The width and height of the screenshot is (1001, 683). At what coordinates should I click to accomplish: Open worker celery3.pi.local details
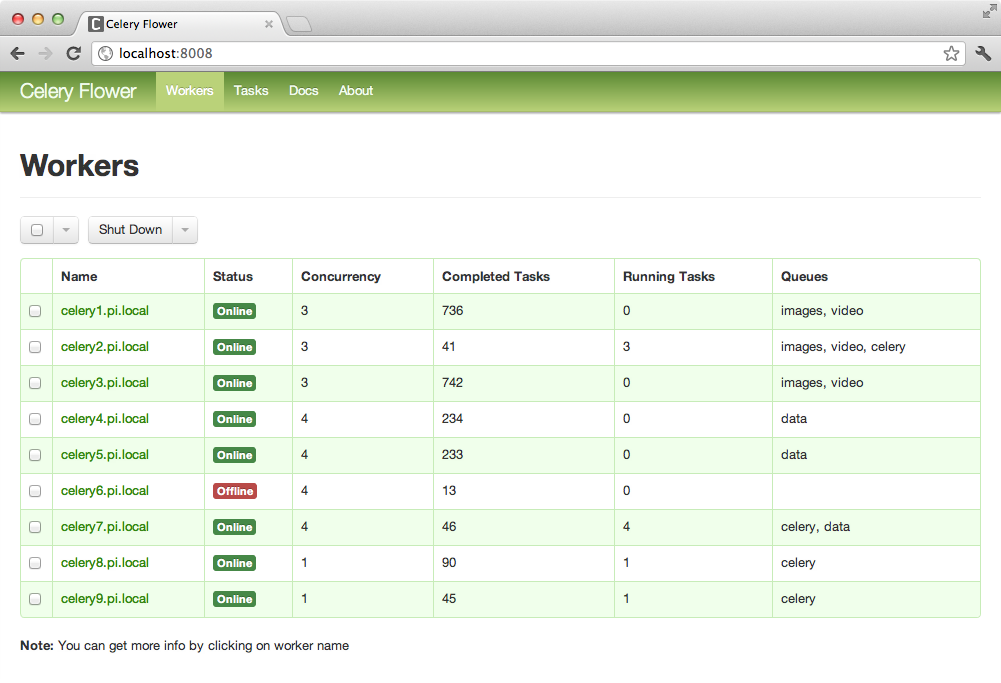click(105, 383)
